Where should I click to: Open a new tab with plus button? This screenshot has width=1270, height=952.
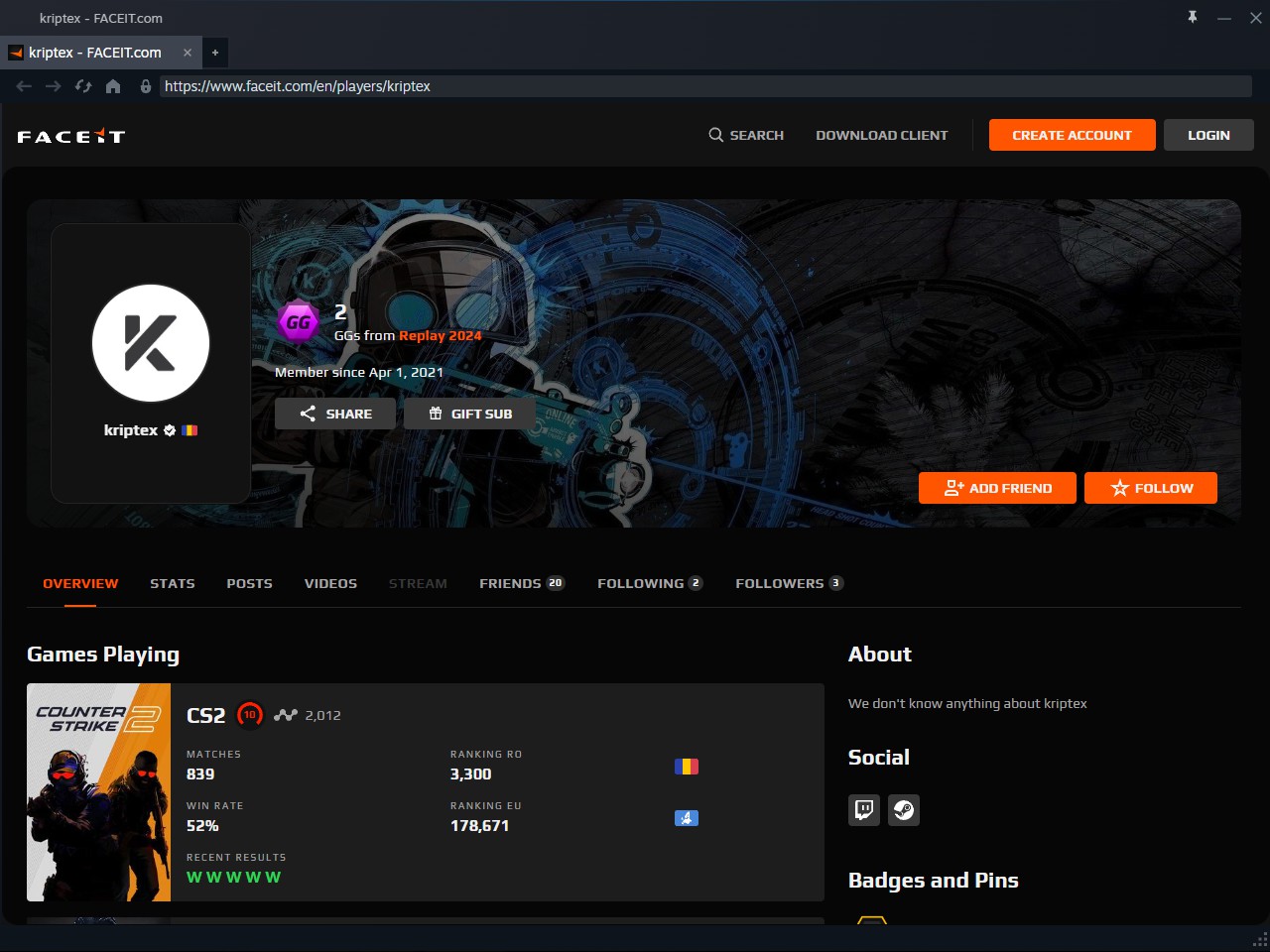point(215,53)
